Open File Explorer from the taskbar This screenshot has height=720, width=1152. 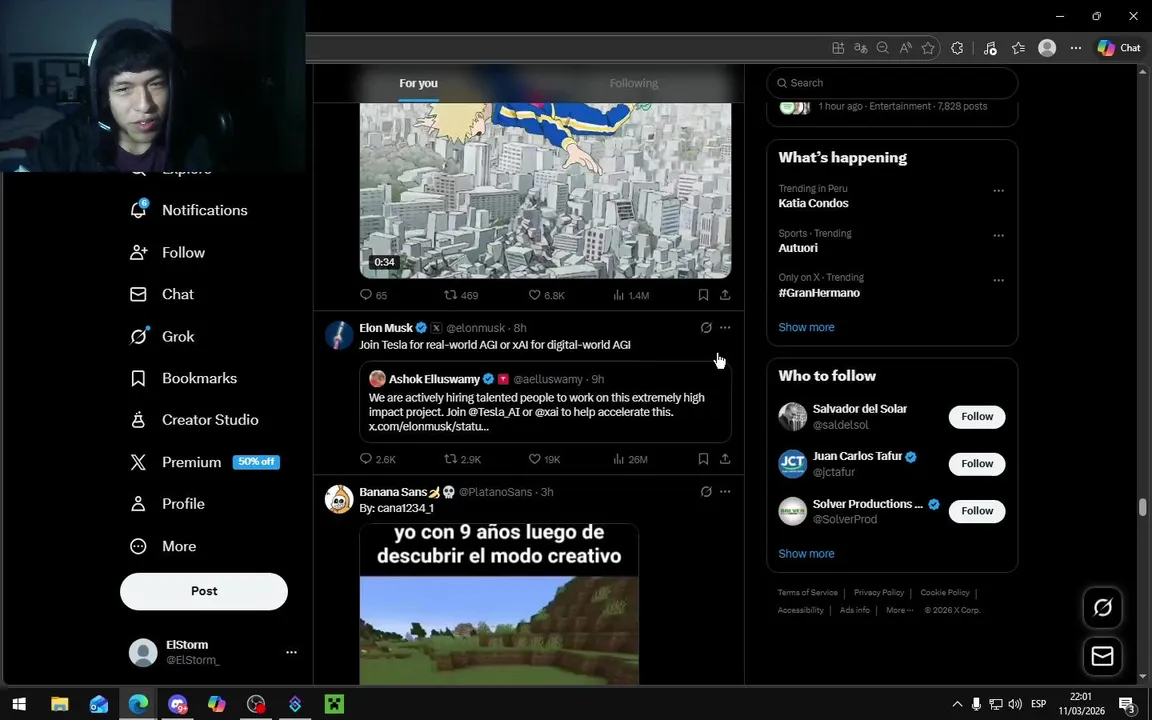(60, 705)
